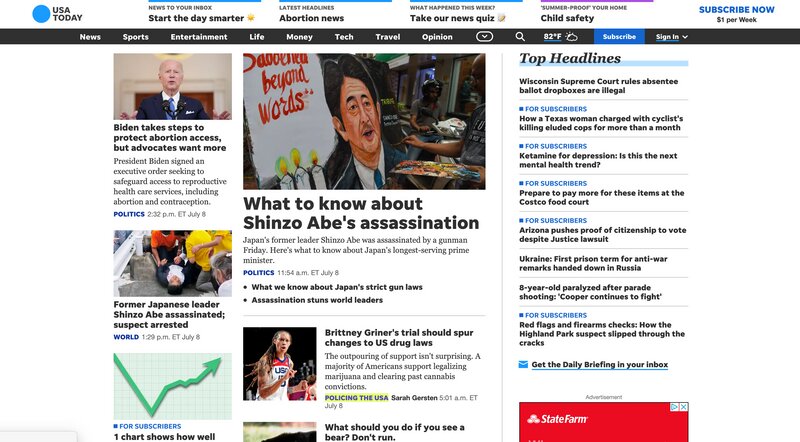
Task: Expand the Sign In dropdown
Action: (671, 37)
